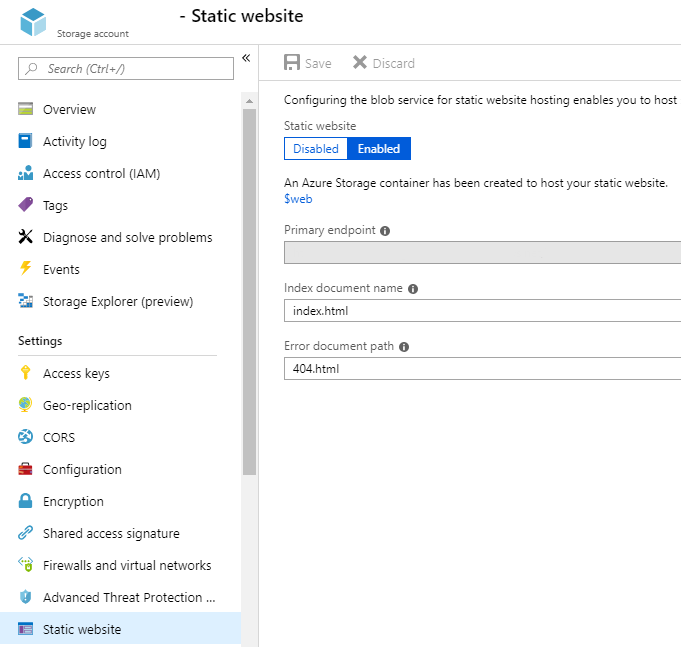Viewport: 681px width, 647px height.
Task: Click the Save floppy disk icon
Action: (292, 62)
